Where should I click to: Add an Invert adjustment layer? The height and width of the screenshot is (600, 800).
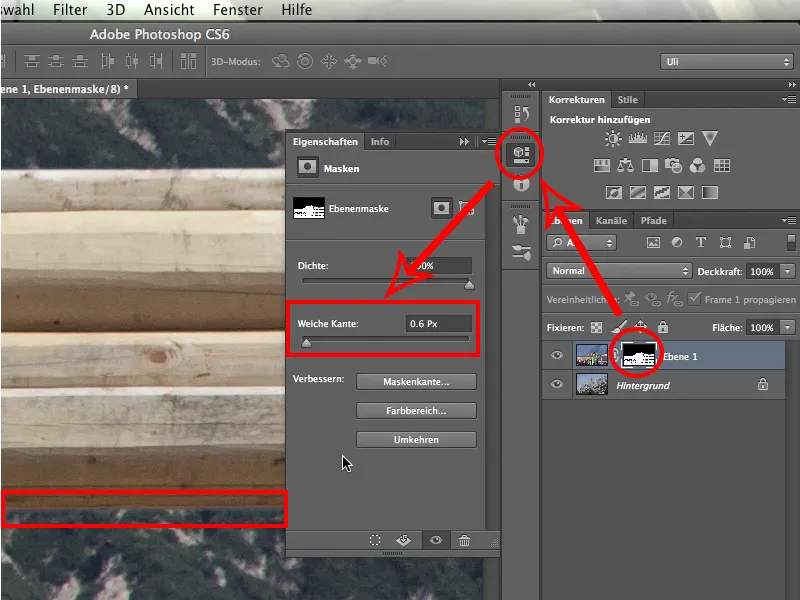[614, 192]
